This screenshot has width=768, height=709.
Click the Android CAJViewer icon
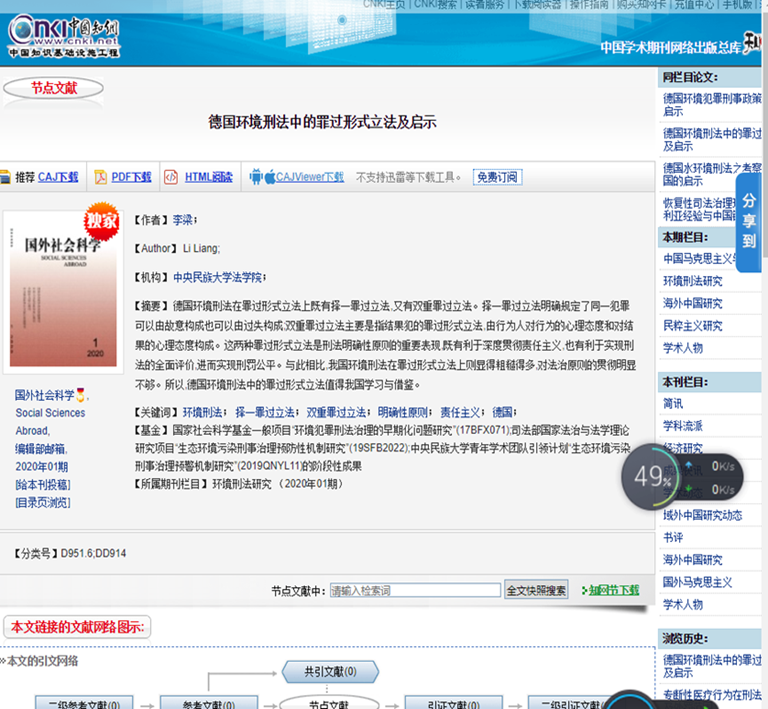point(258,177)
